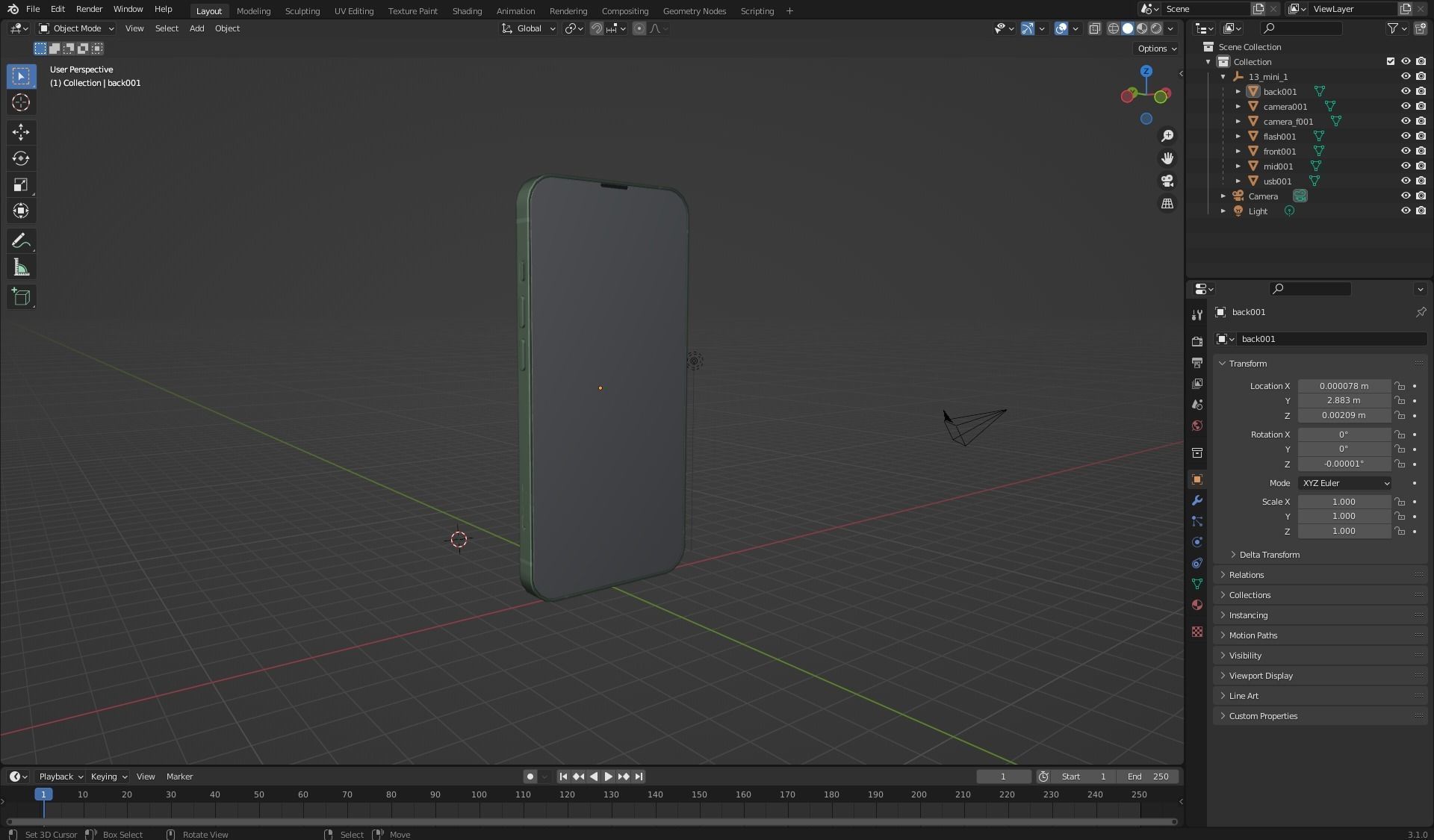Viewport: 1434px width, 840px height.
Task: Select the Measure tool
Action: click(x=21, y=267)
